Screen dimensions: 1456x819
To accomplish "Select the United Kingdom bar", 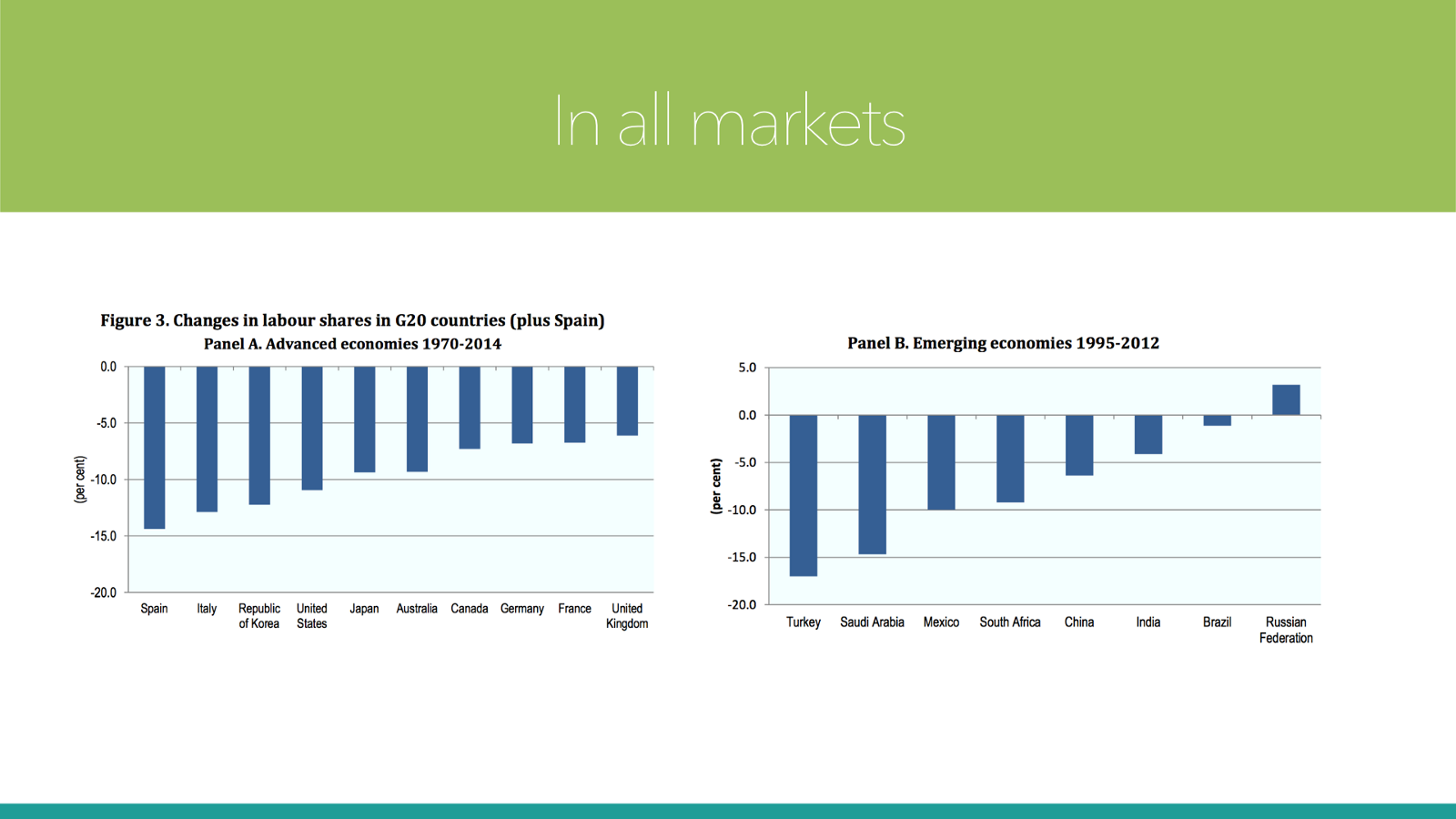I will pos(627,401).
